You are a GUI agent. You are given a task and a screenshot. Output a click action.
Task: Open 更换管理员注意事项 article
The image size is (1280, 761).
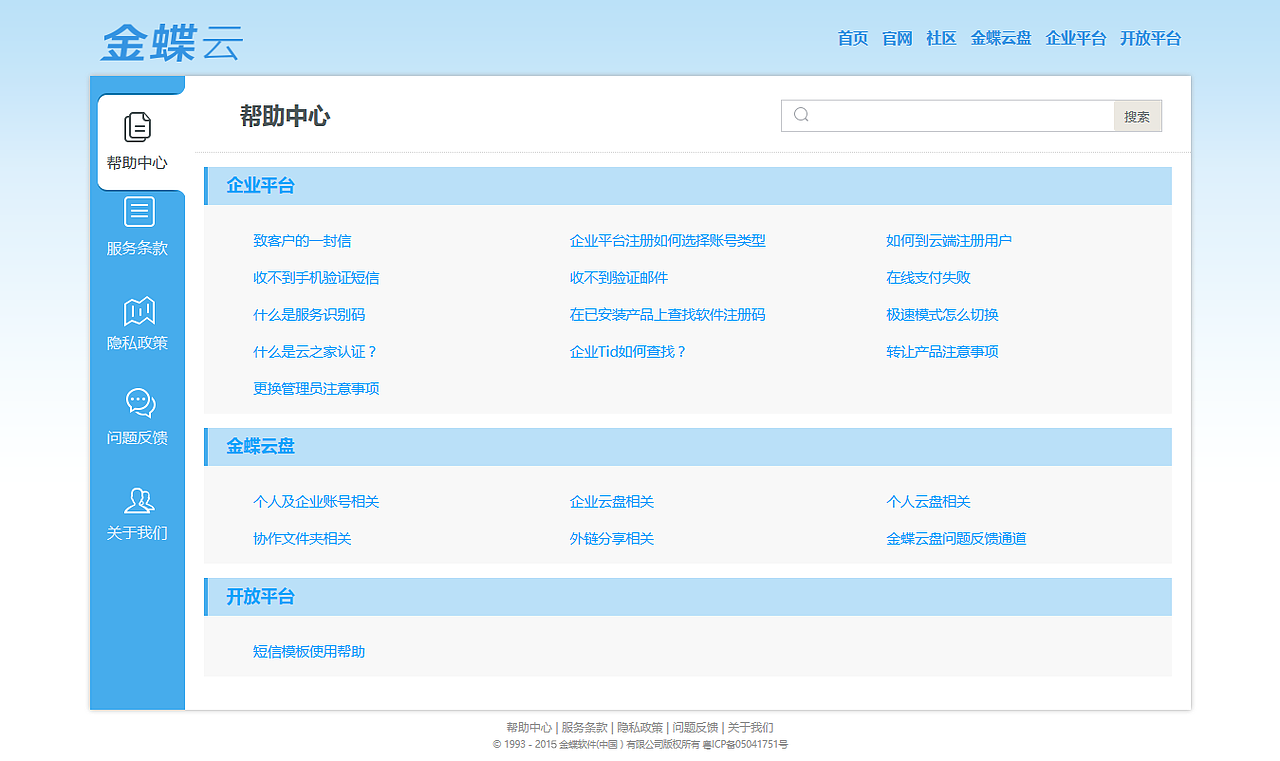point(316,389)
